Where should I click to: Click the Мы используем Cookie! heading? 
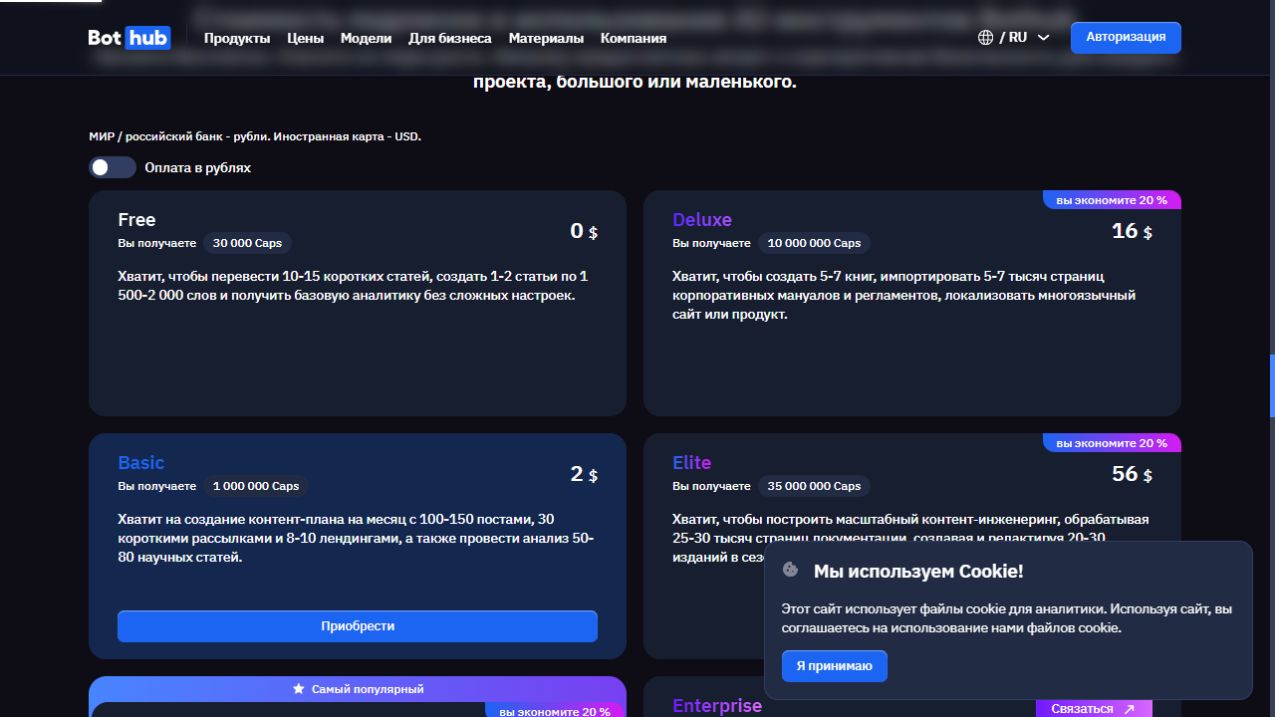[x=918, y=571]
